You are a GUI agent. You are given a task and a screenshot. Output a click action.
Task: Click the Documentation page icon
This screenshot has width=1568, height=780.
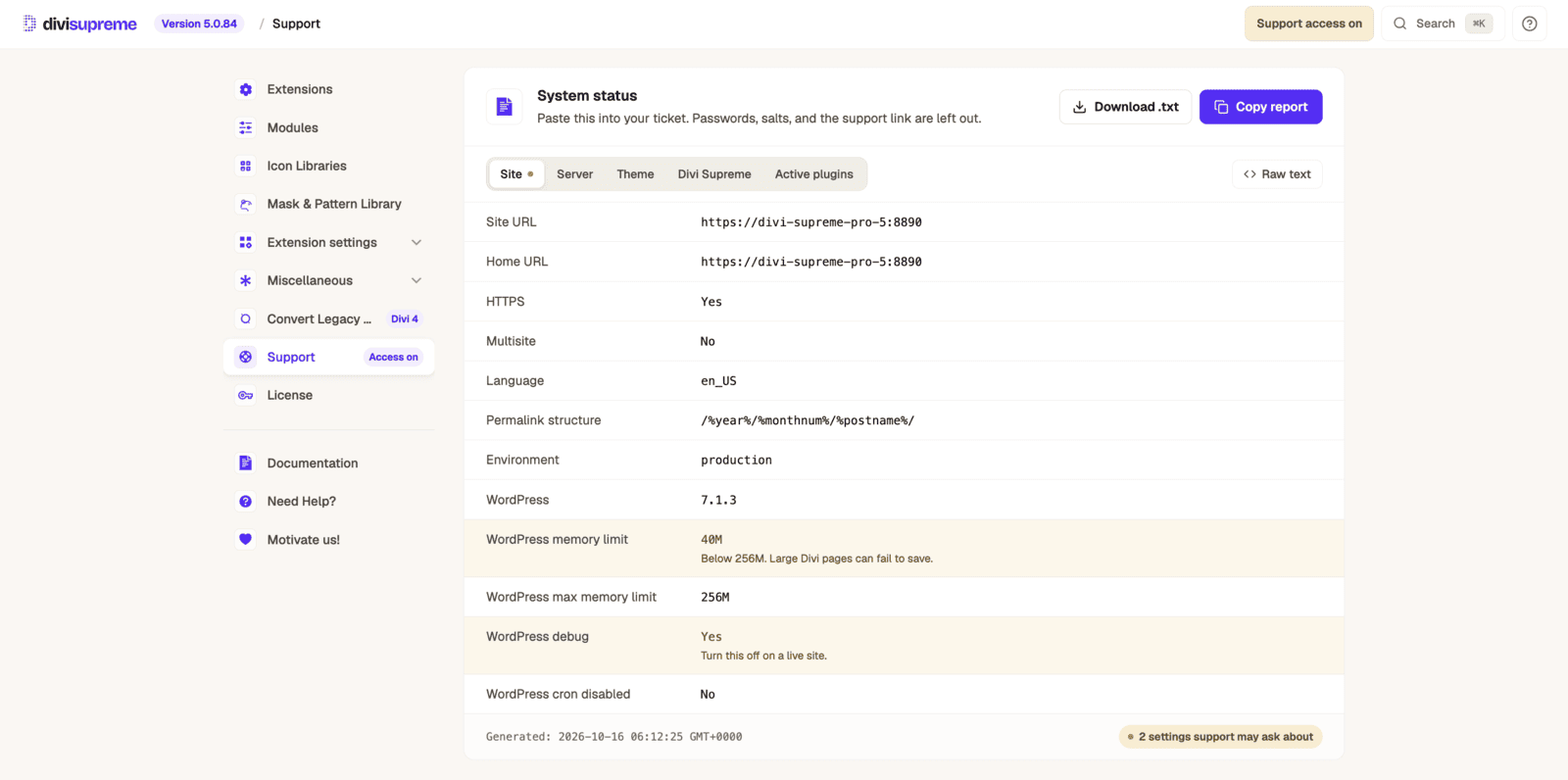tap(245, 463)
